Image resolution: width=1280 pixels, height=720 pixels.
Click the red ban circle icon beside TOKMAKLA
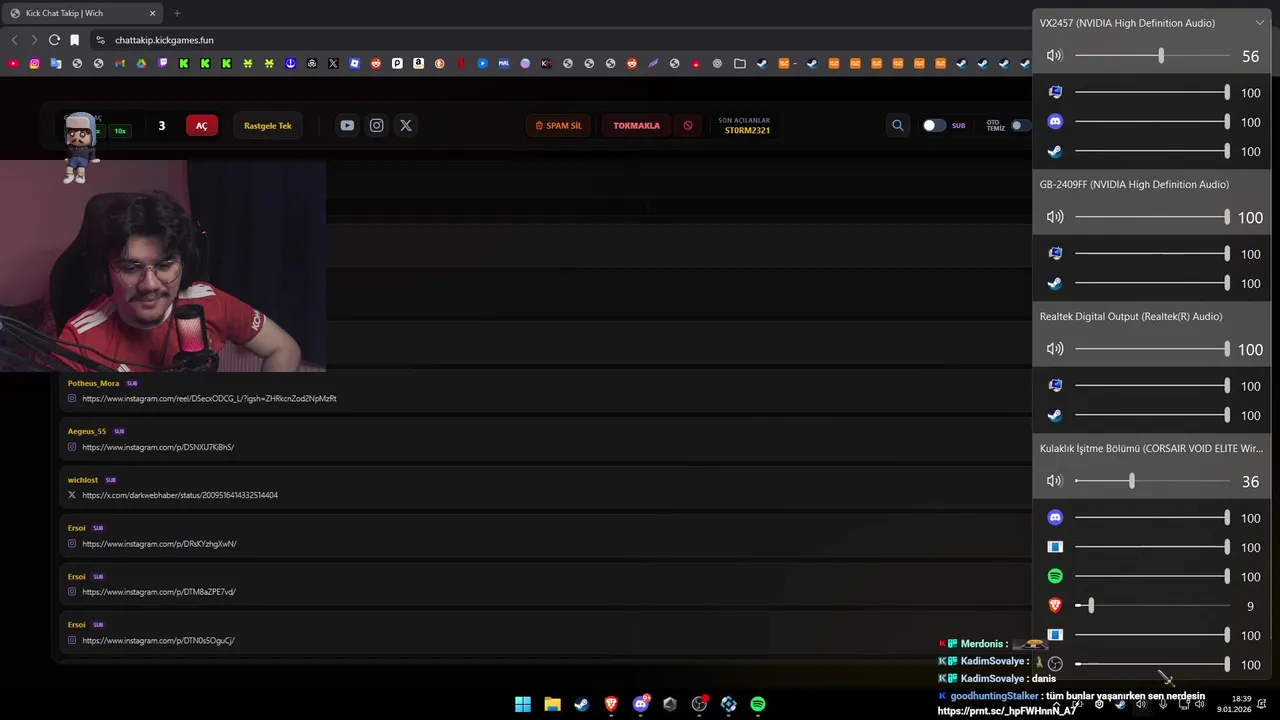click(x=688, y=125)
